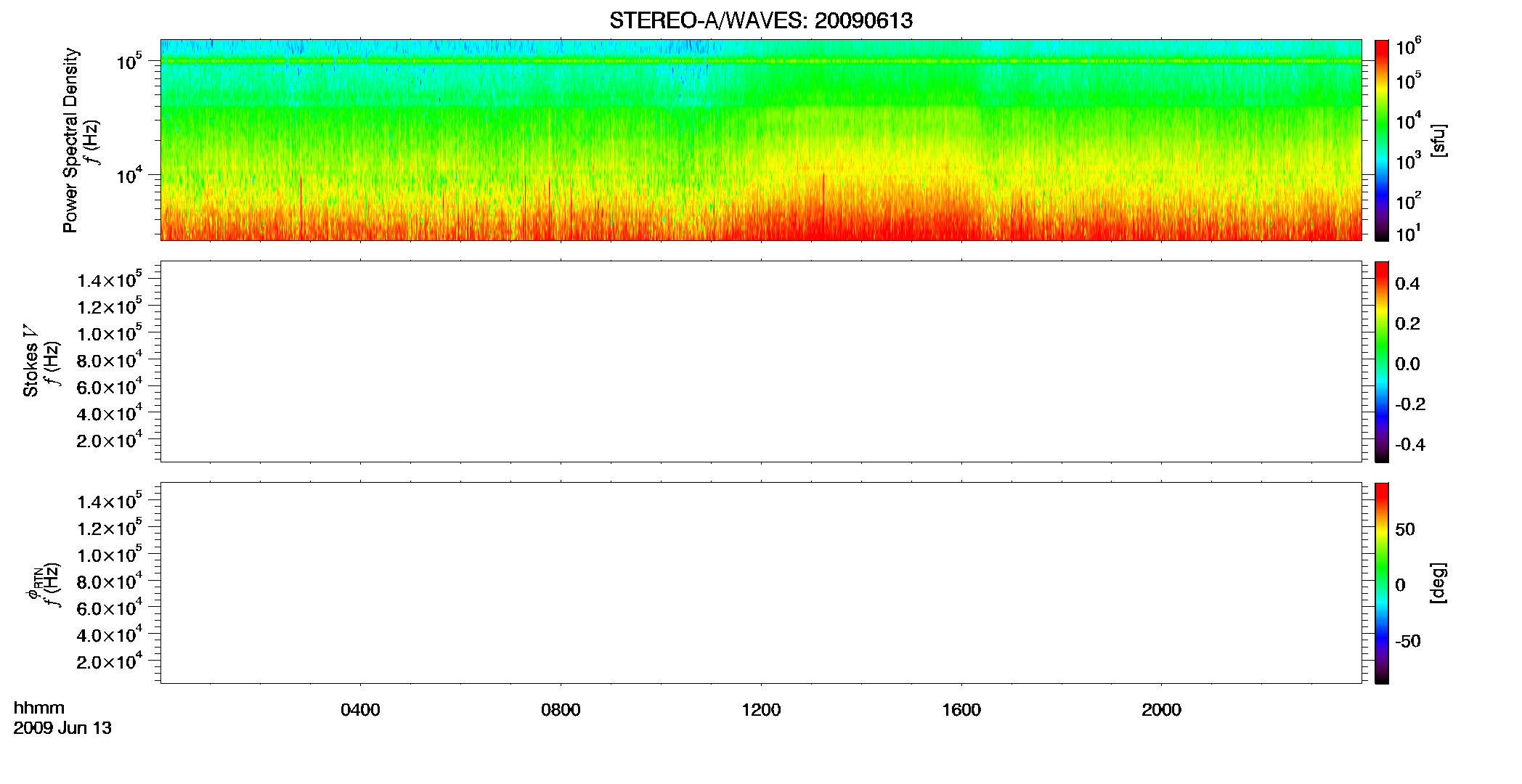Click the [sfu] colorbar unit label

click(1438, 140)
